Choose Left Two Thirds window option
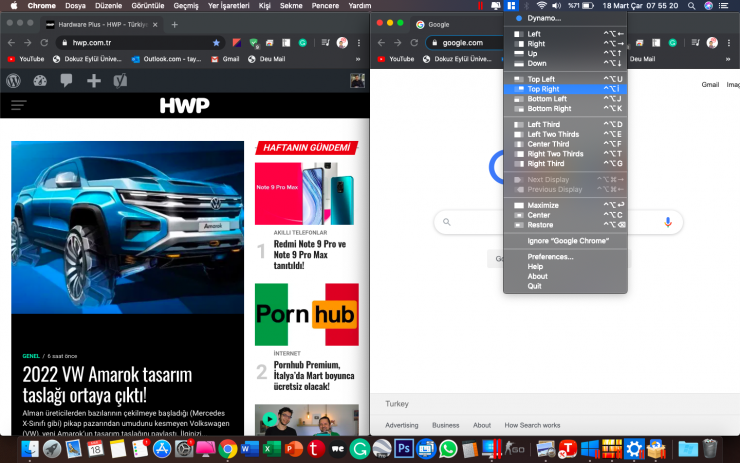This screenshot has height=463, width=740. (565, 134)
